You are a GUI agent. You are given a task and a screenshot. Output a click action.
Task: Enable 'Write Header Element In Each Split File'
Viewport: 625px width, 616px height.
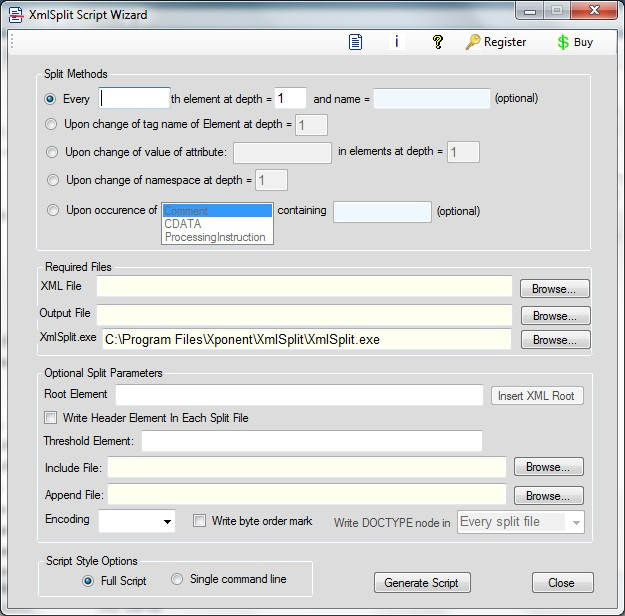pos(50,417)
